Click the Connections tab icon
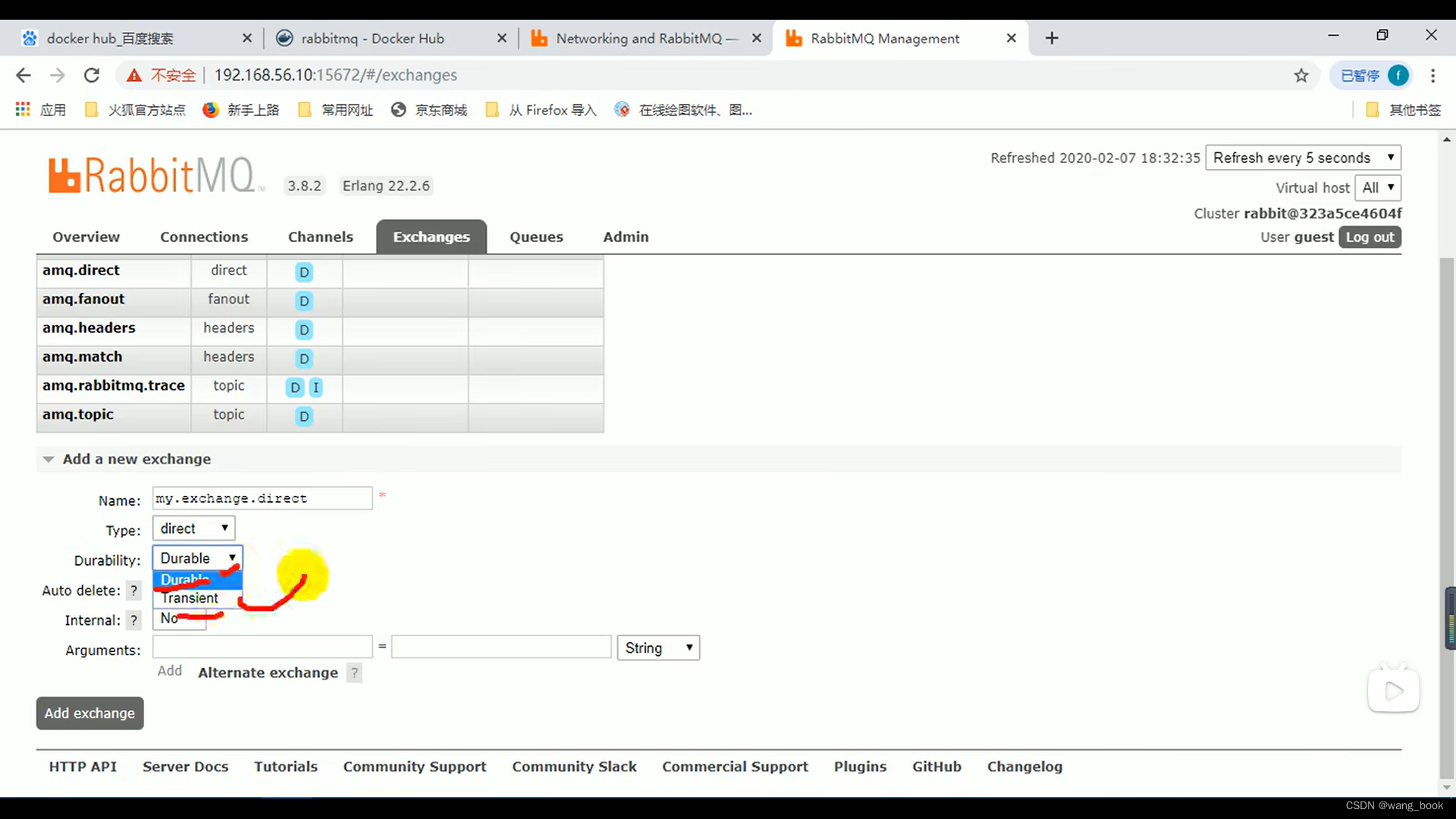The width and height of the screenshot is (1456, 819). pyautogui.click(x=204, y=237)
